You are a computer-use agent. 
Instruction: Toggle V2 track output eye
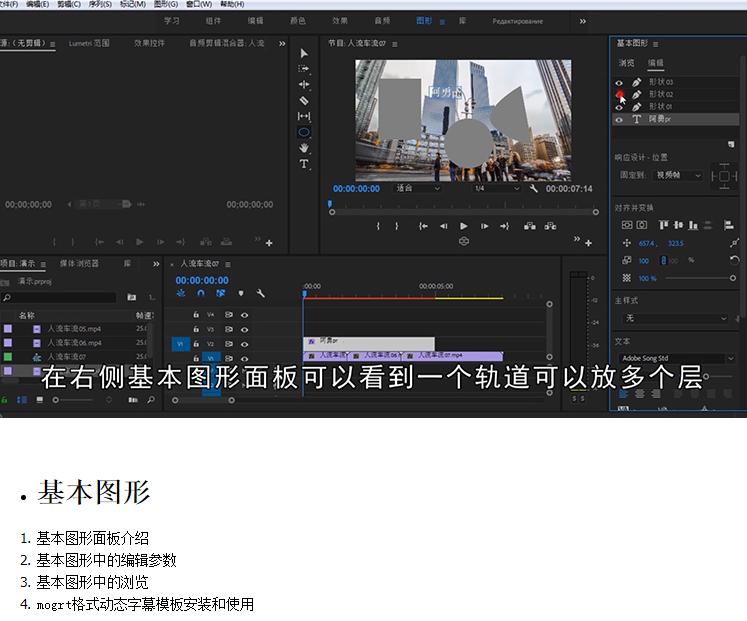click(244, 344)
